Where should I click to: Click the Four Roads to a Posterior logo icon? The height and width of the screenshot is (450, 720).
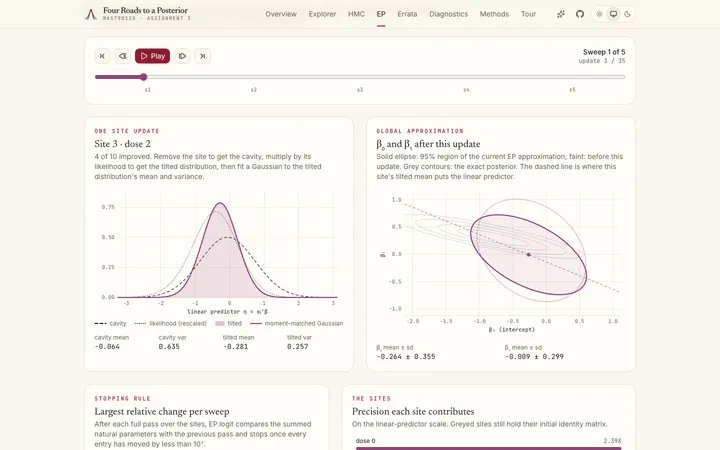click(x=90, y=14)
